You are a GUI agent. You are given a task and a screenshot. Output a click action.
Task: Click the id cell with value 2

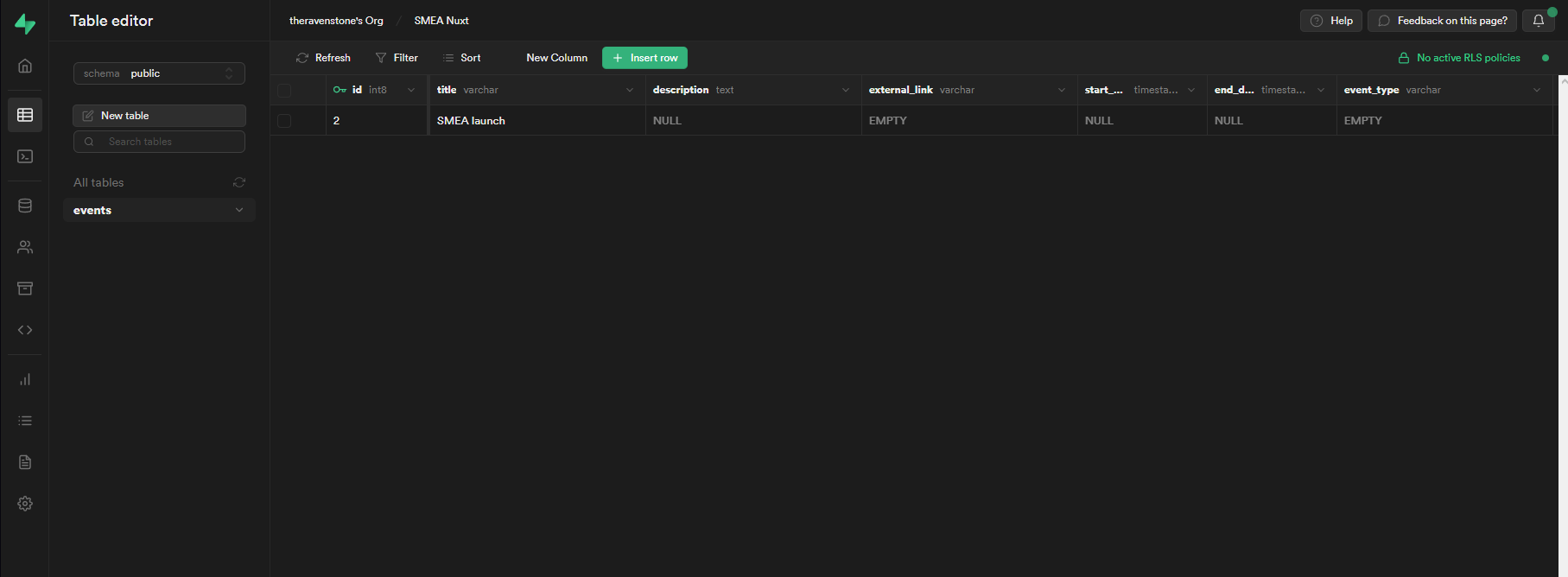point(377,121)
